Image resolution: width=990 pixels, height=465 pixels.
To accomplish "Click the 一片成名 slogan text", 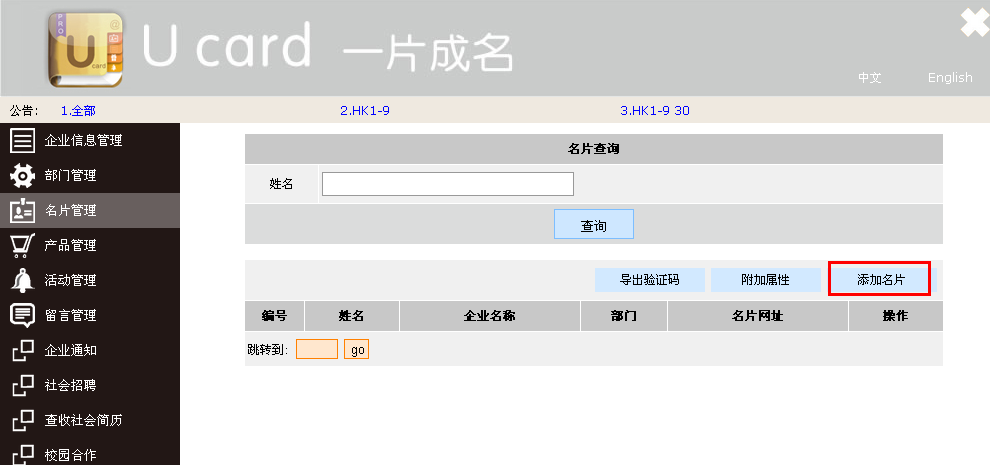I will (427, 52).
